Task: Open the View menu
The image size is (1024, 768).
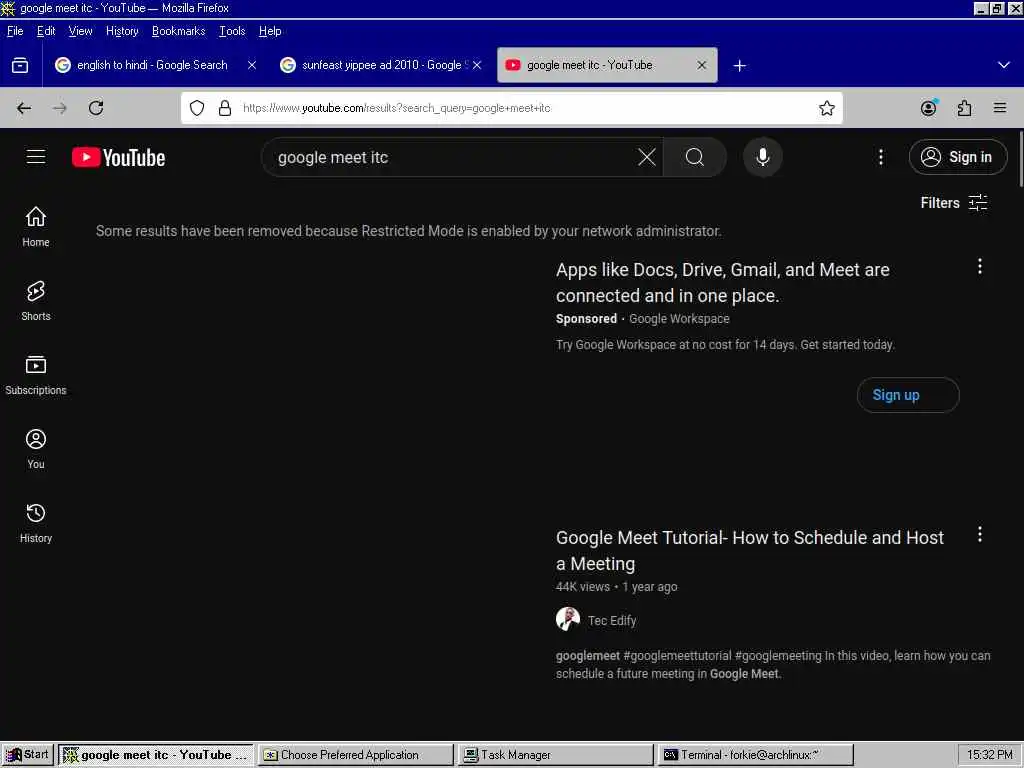Action: pyautogui.click(x=80, y=31)
